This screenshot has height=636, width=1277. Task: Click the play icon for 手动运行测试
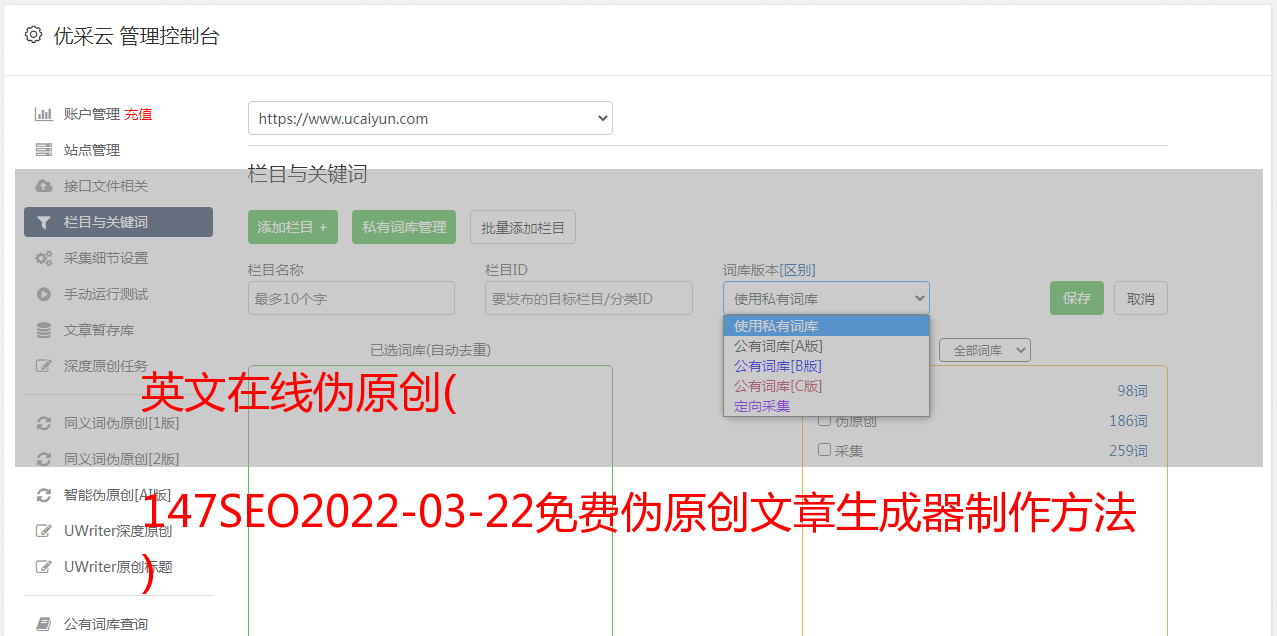click(x=43, y=294)
